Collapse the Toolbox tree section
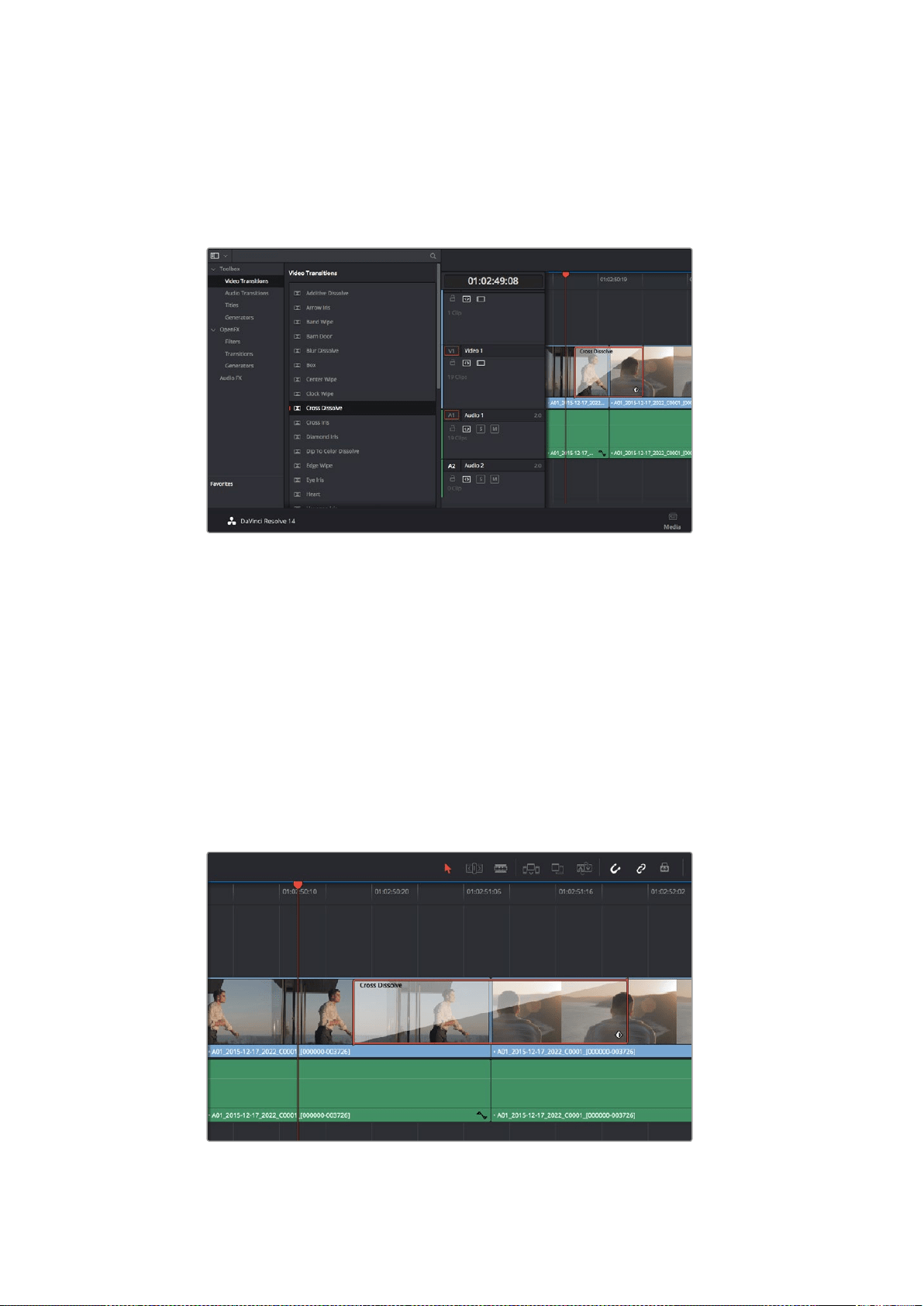The height and width of the screenshot is (1306, 924). 213,269
